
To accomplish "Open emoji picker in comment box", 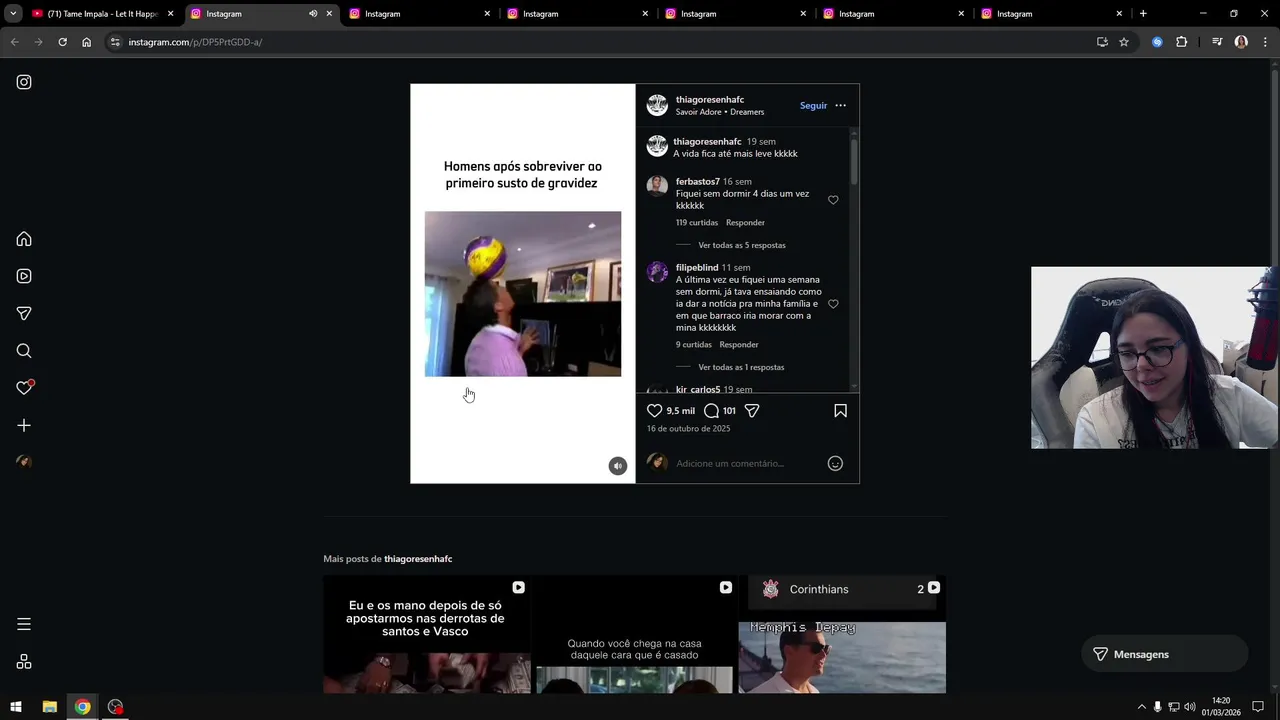I will pyautogui.click(x=835, y=463).
